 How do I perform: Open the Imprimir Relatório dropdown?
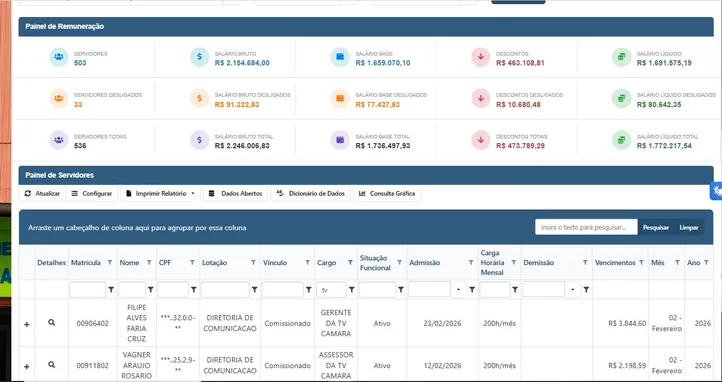pos(160,194)
